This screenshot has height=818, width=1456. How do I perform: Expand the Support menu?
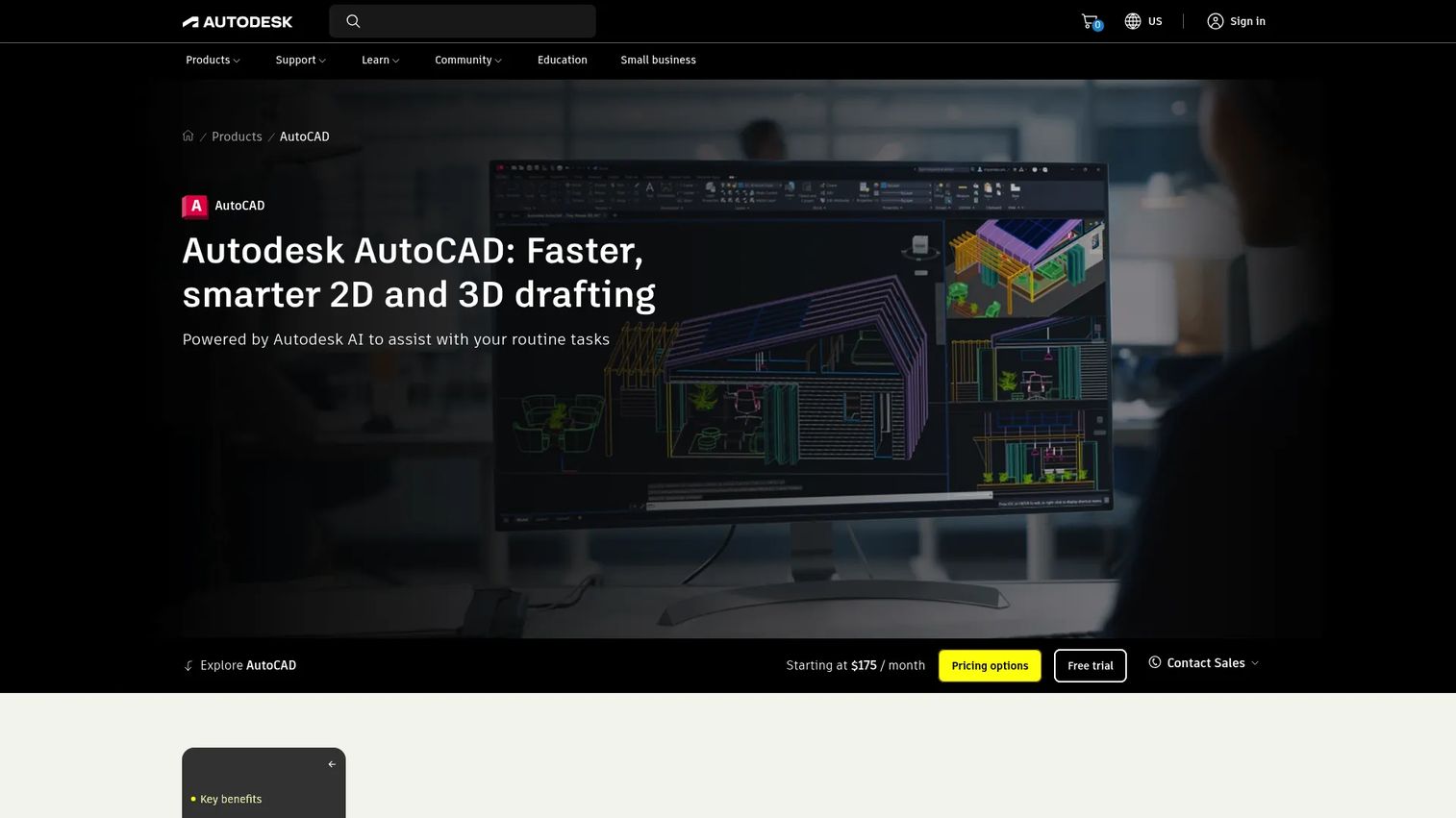click(x=300, y=60)
